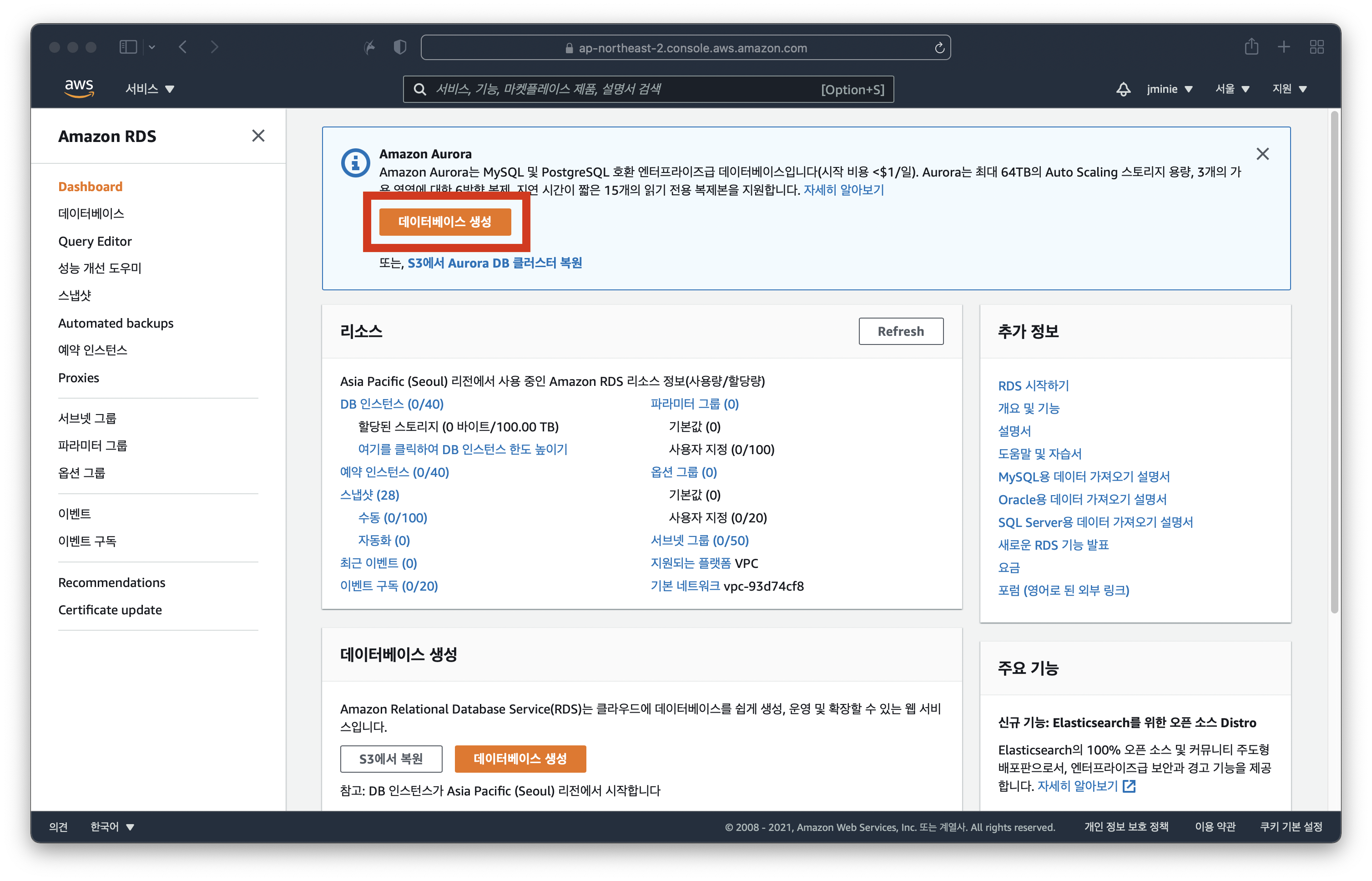Open the 한국어 language dropdown in footer
1372x881 pixels.
coord(112,827)
